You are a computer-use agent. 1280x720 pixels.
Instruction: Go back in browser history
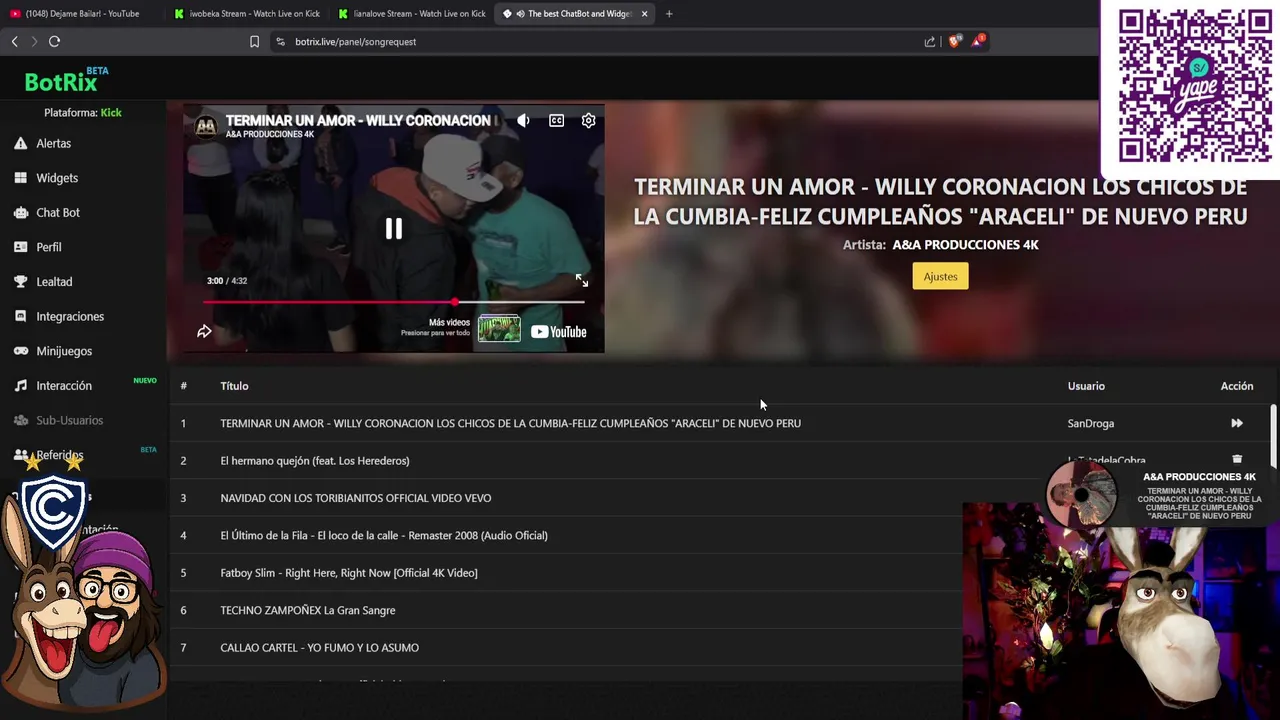tap(15, 41)
